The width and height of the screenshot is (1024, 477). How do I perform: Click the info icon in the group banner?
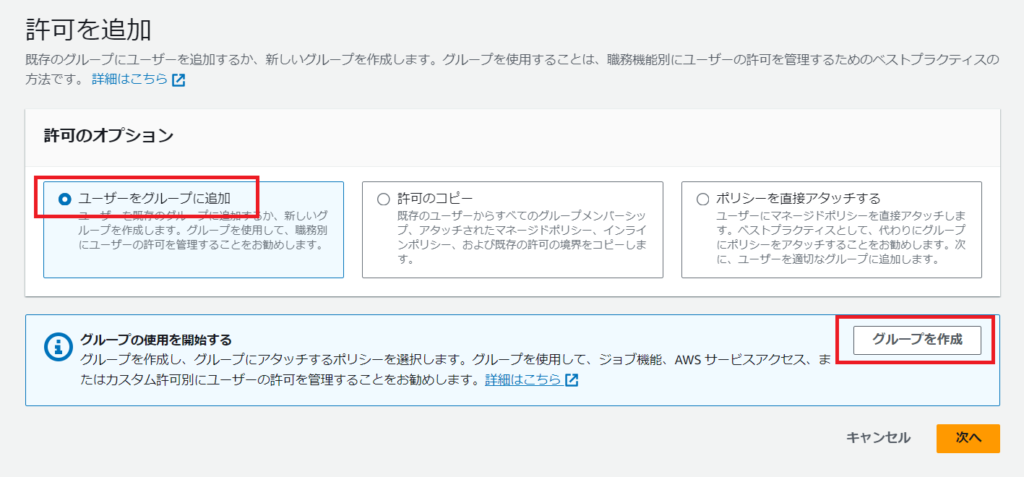[53, 347]
